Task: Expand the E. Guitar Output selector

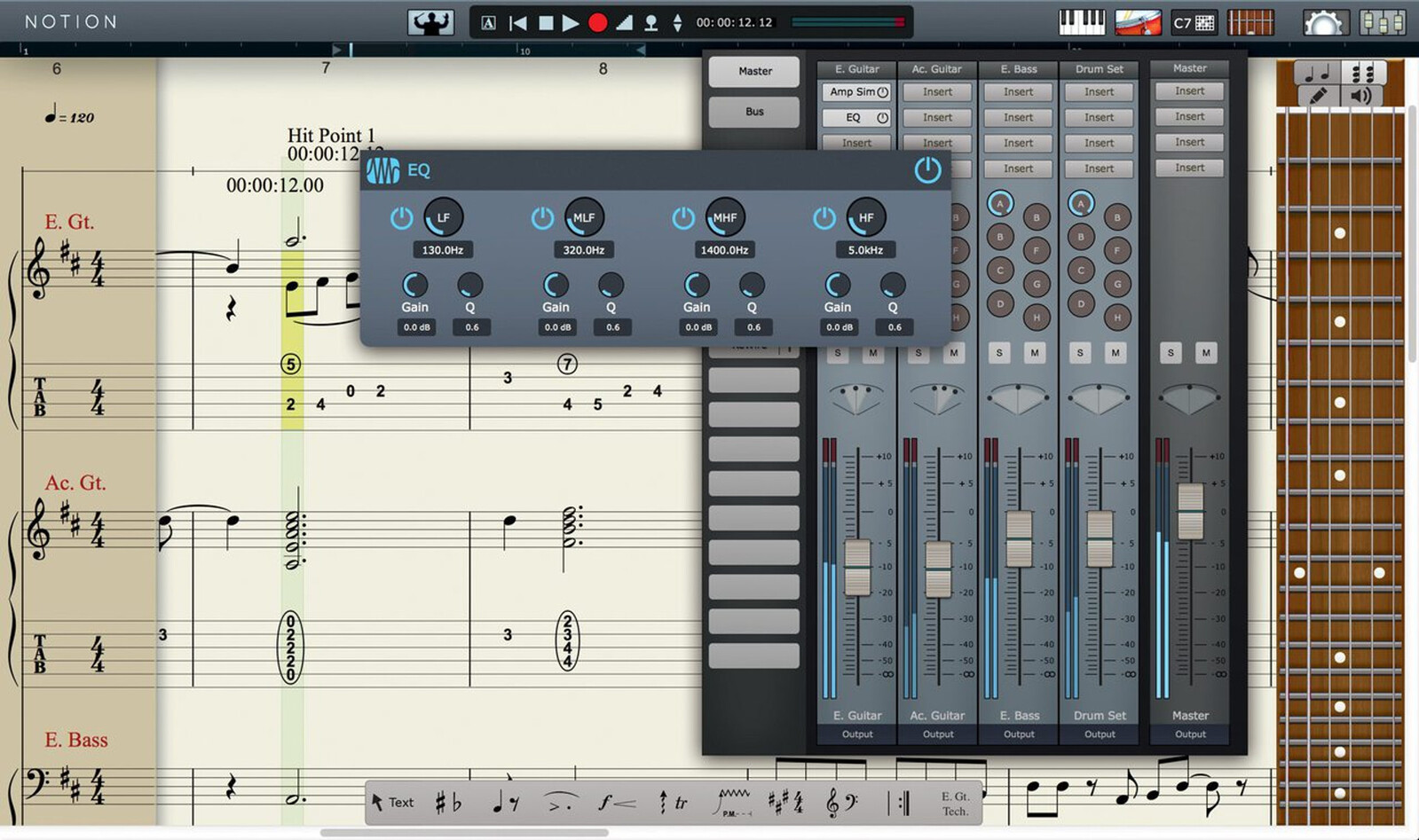Action: pyautogui.click(x=857, y=734)
